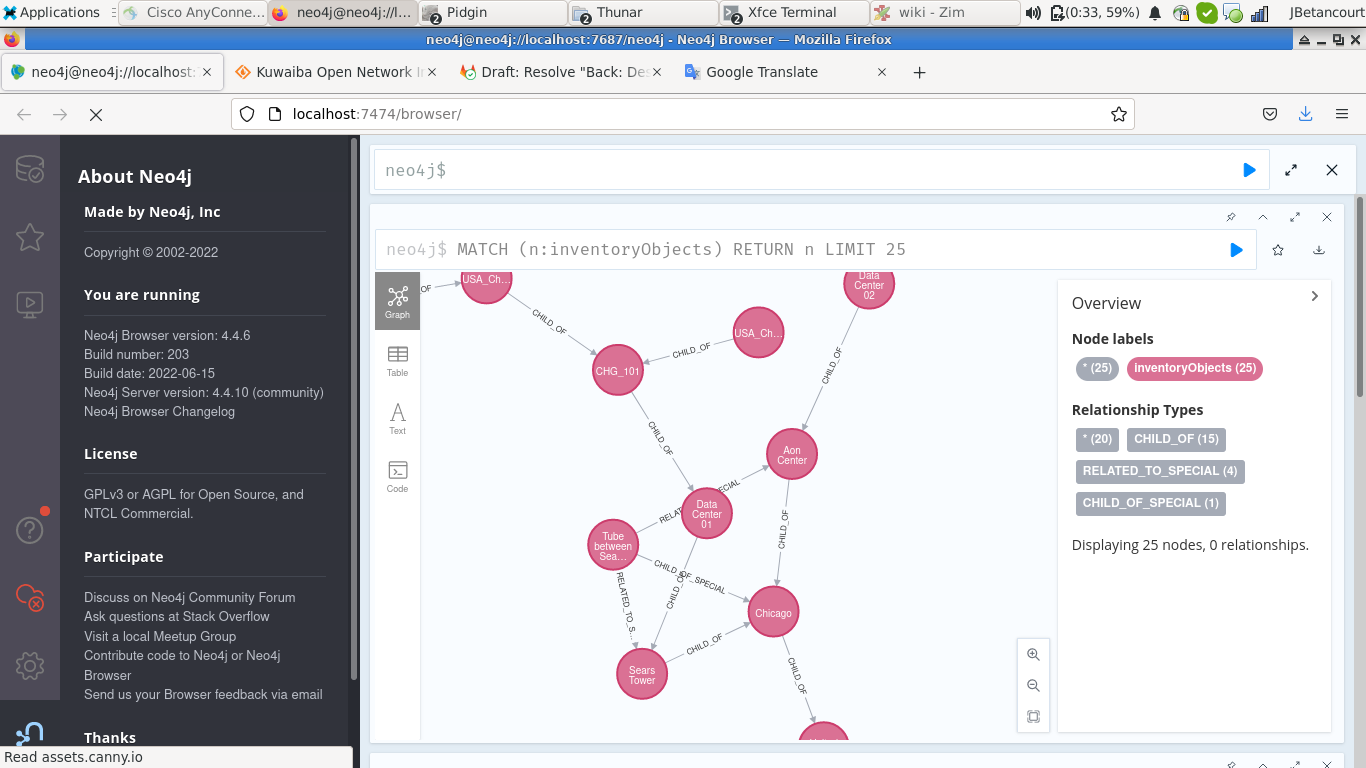1366x768 pixels.
Task: Run the MATCH query with play button
Action: (1236, 250)
